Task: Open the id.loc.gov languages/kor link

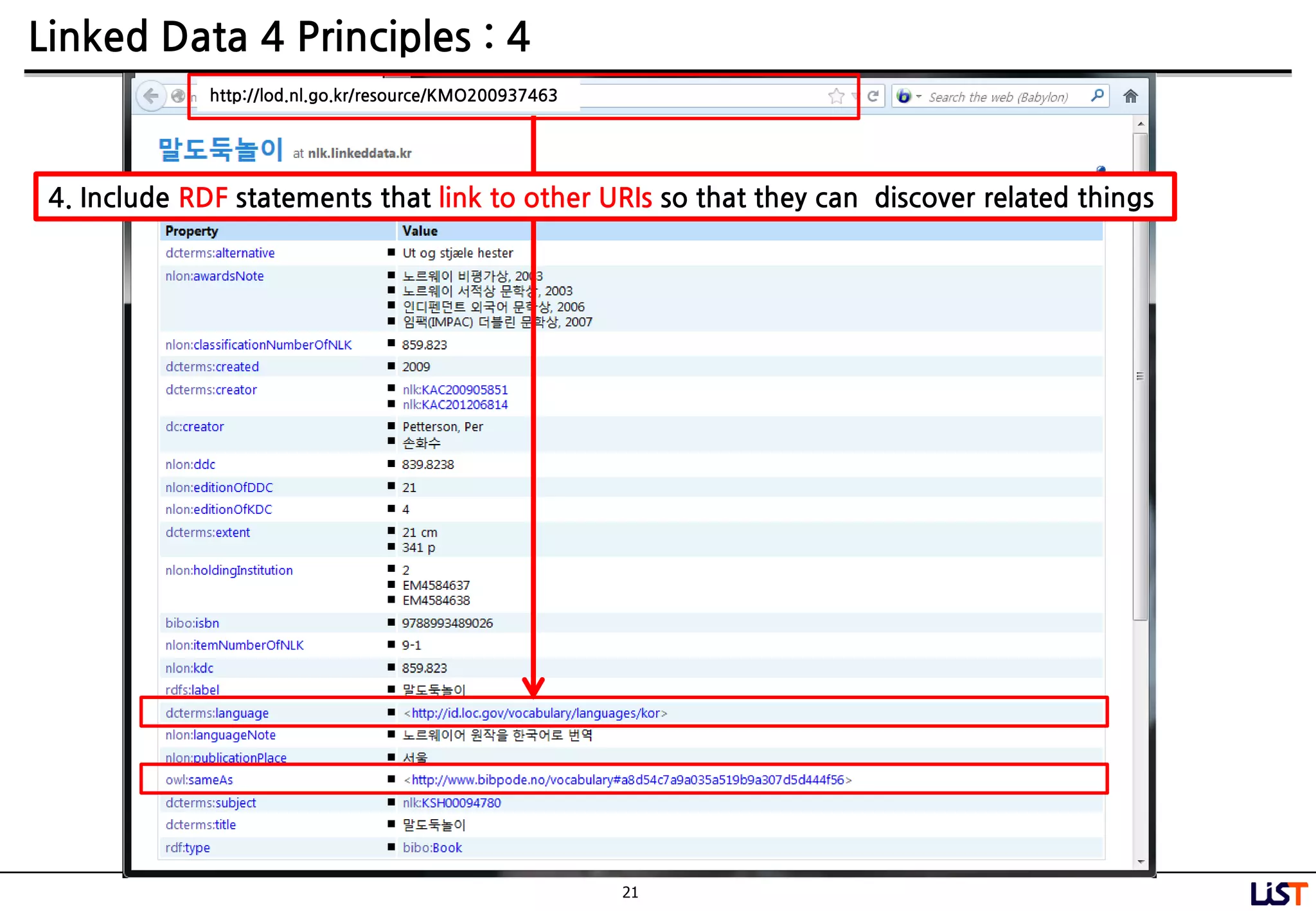Action: click(535, 713)
